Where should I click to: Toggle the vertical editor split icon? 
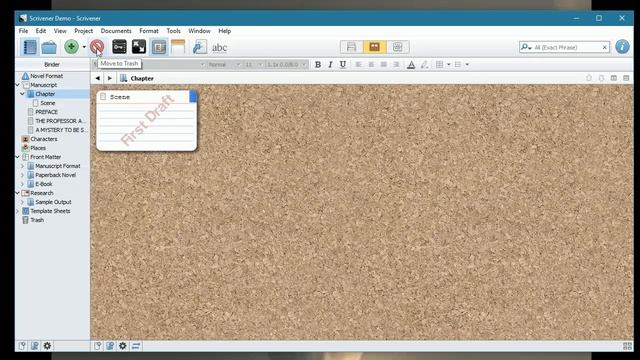tap(613, 78)
